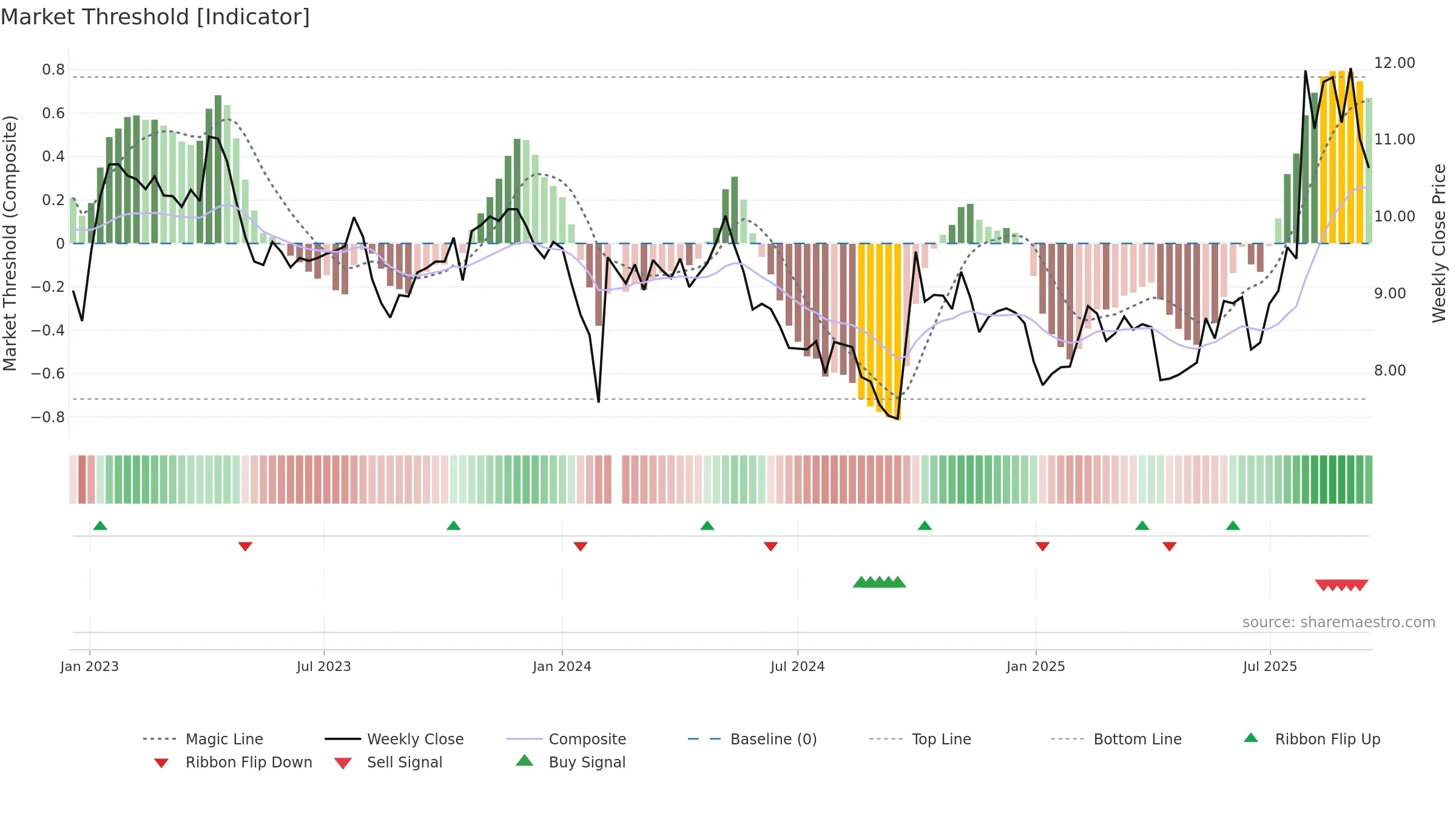The width and height of the screenshot is (1456, 819).
Task: Click the ribbon flip up marker in Mar 2025
Action: coord(1142,525)
